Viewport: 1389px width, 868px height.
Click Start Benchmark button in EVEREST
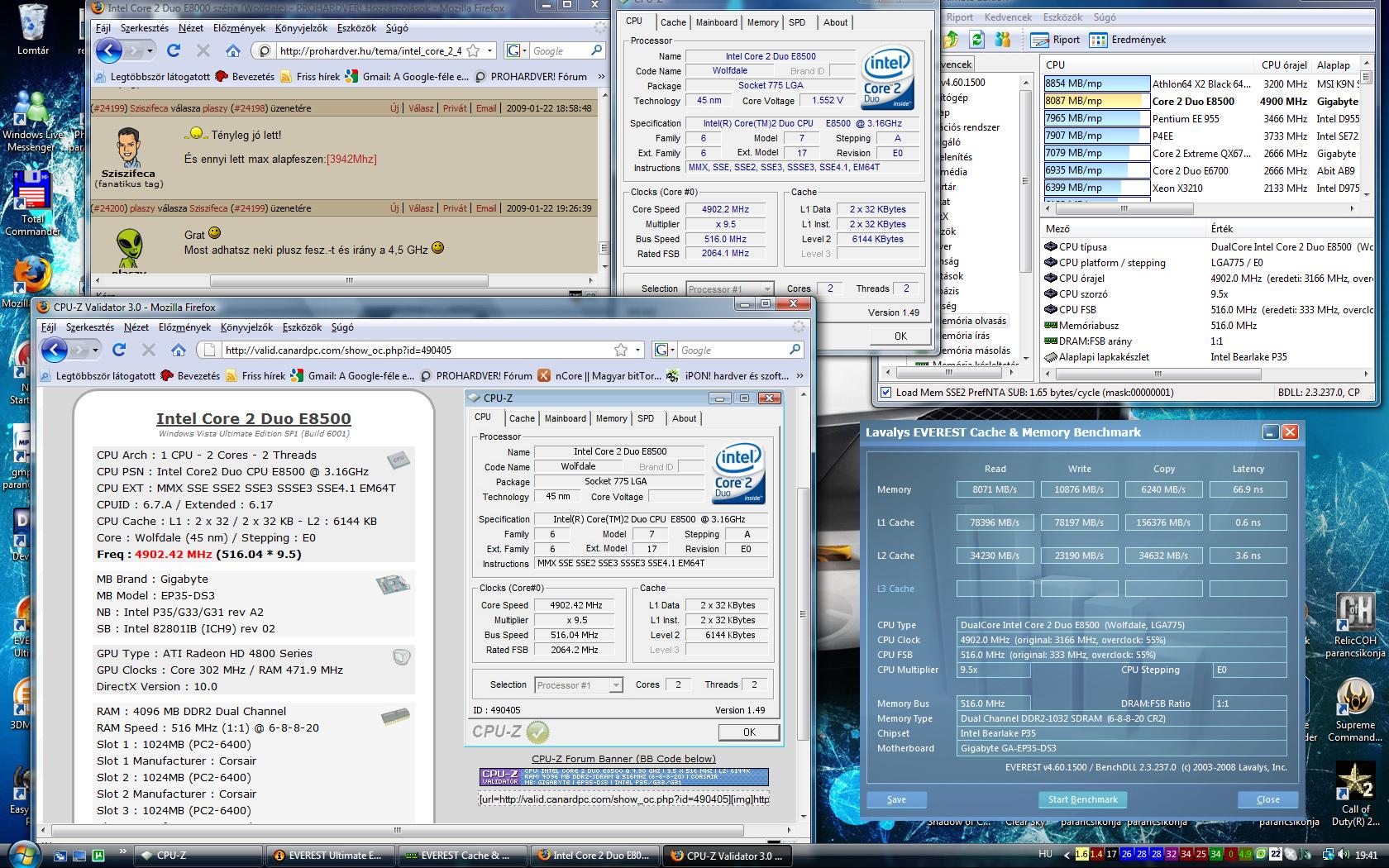point(1082,799)
